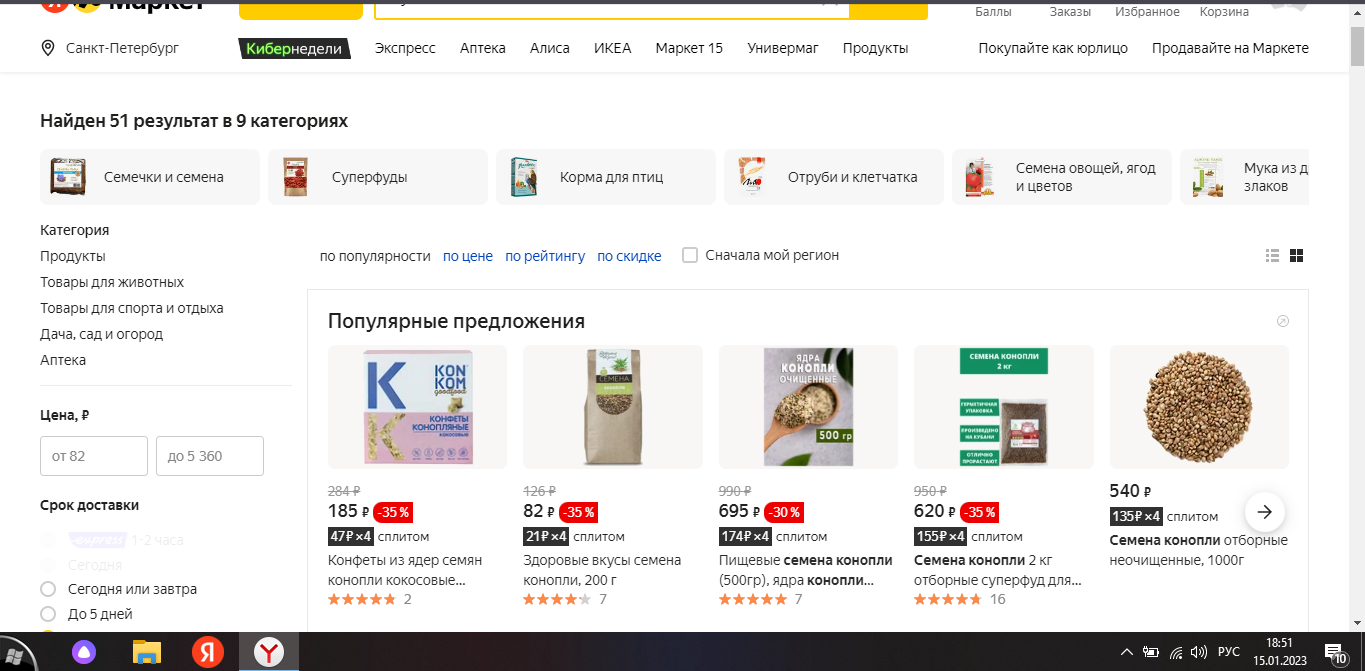Show hidden system tray icons
Viewport: 1365px width, 671px height.
pyautogui.click(x=1127, y=653)
